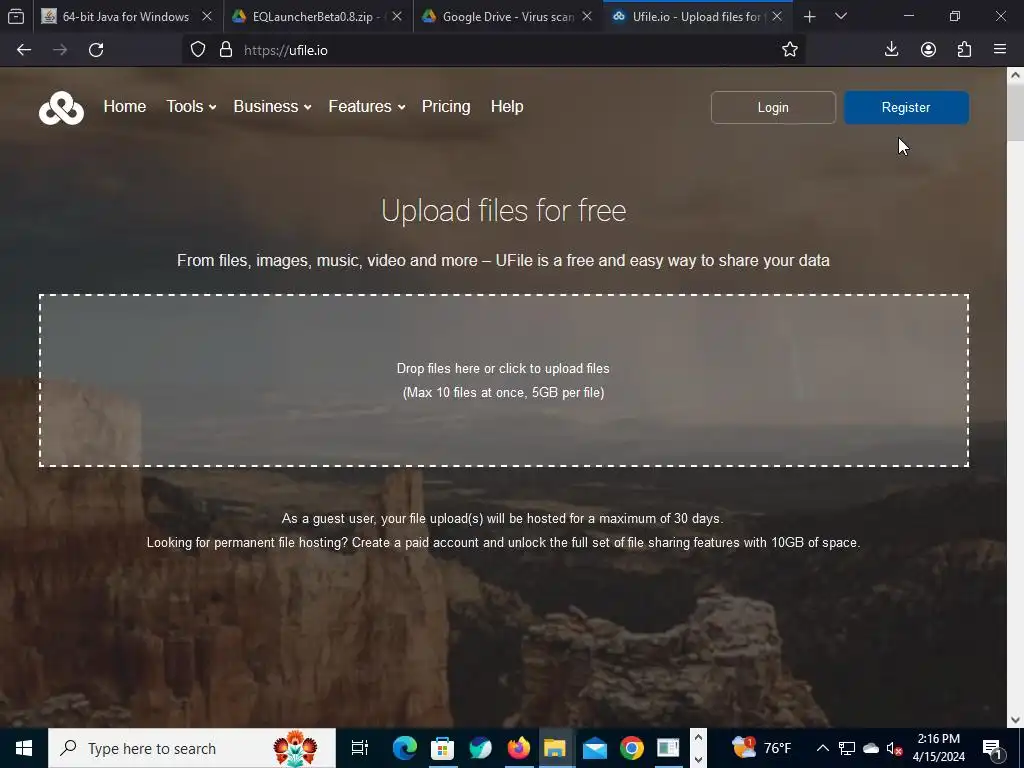This screenshot has width=1024, height=768.
Task: Bookmark this page with the star icon
Action: pos(790,50)
